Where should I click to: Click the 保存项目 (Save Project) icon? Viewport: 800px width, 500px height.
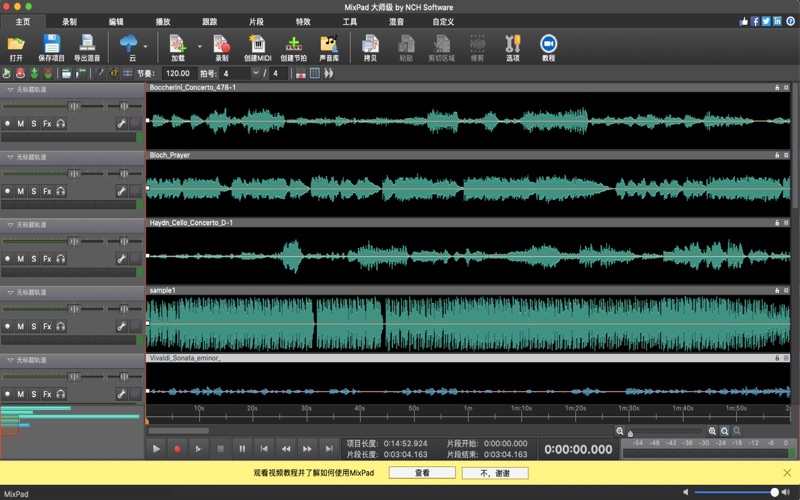(x=51, y=44)
